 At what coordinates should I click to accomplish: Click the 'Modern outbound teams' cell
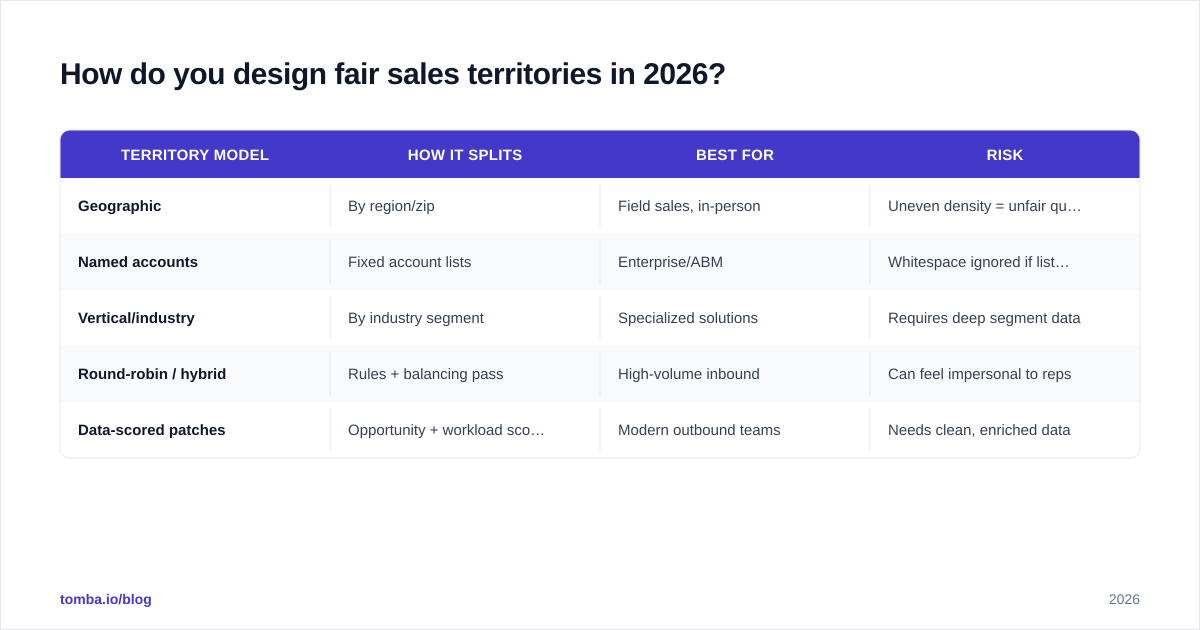pos(735,430)
